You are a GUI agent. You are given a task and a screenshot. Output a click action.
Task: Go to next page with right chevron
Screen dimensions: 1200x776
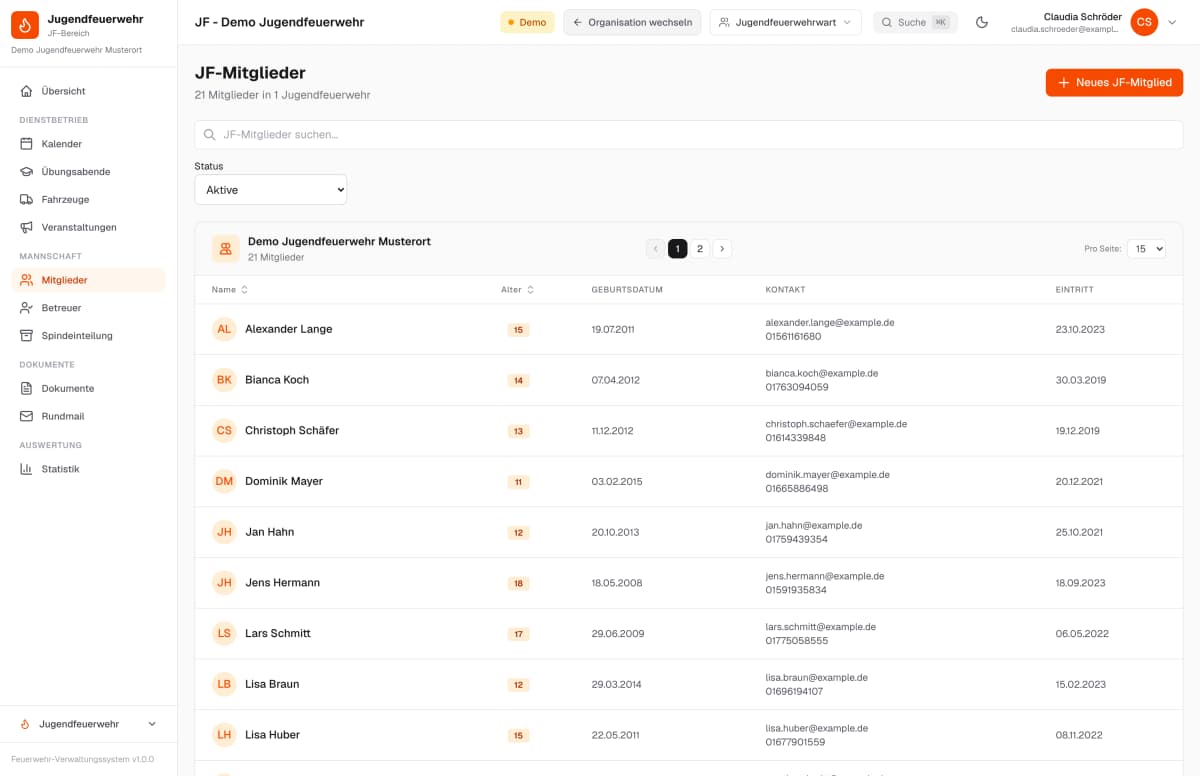tap(722, 249)
